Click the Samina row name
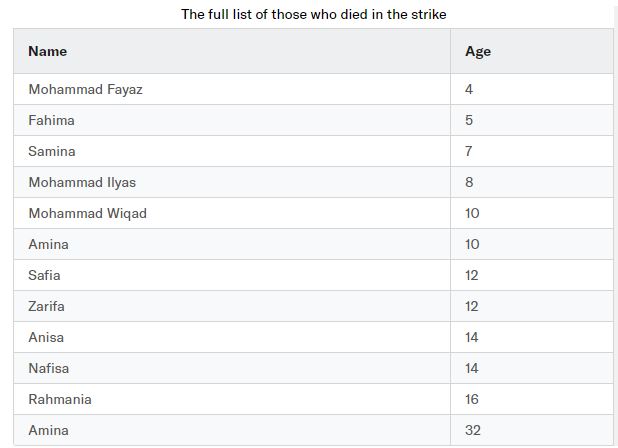618x448 pixels. tap(232, 151)
